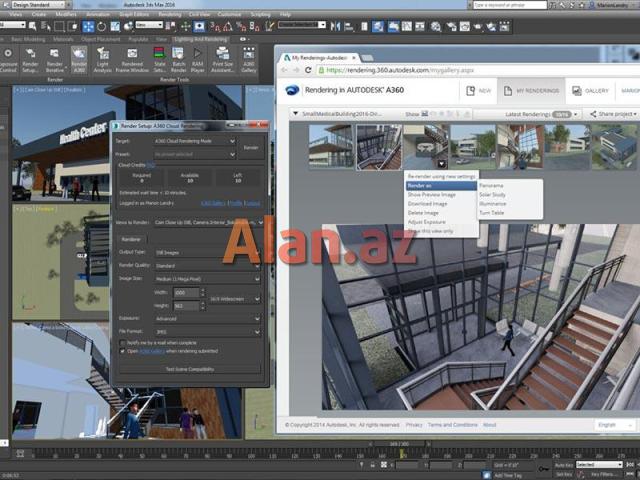Launch the RAM Player
Viewport: 640px width, 480px height.
coord(197,60)
